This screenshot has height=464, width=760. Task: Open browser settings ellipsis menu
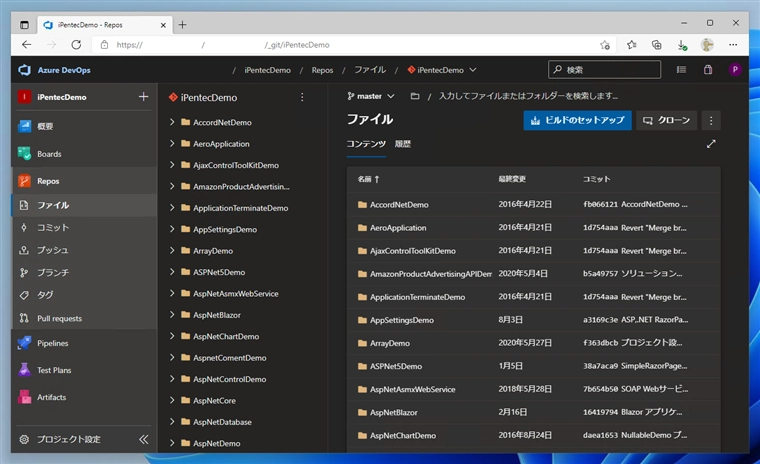[x=733, y=45]
